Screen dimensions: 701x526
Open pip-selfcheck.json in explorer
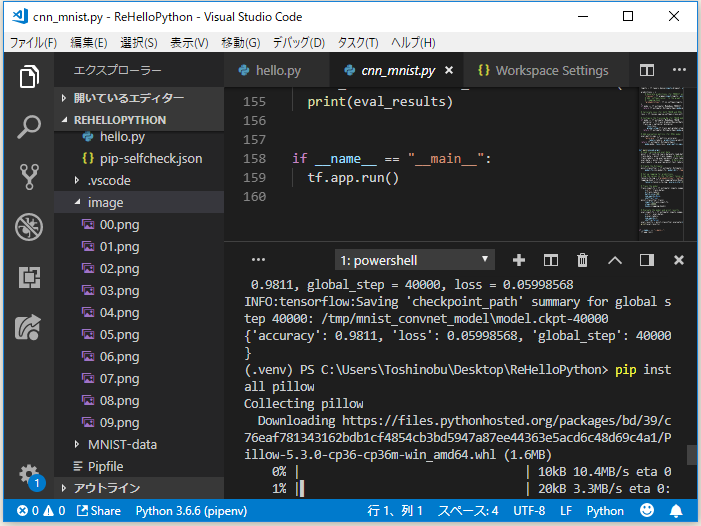coord(139,158)
